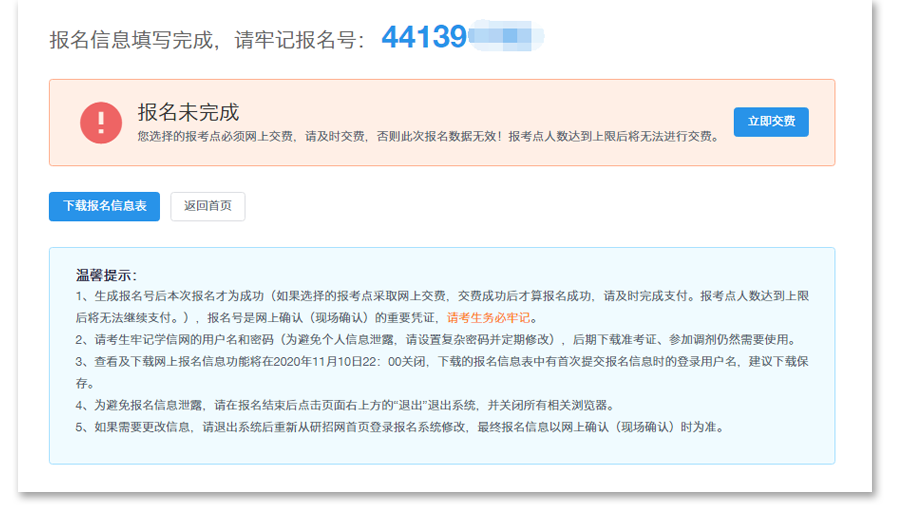Click the red exclamation warning icon
This screenshot has height=518, width=898.
100,123
